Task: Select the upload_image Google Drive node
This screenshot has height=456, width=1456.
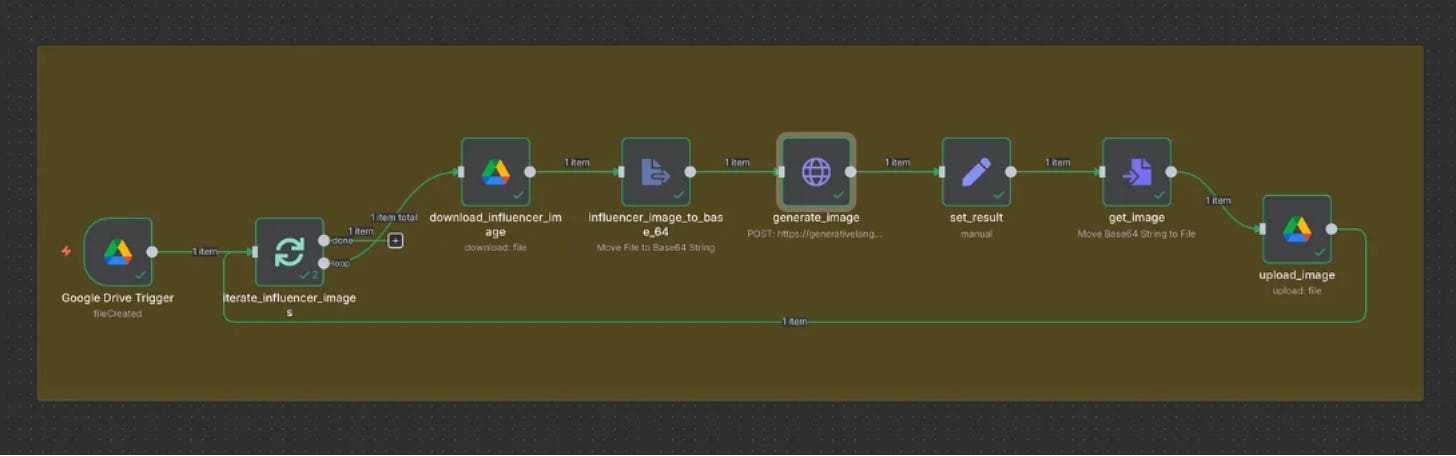Action: coord(1297,229)
